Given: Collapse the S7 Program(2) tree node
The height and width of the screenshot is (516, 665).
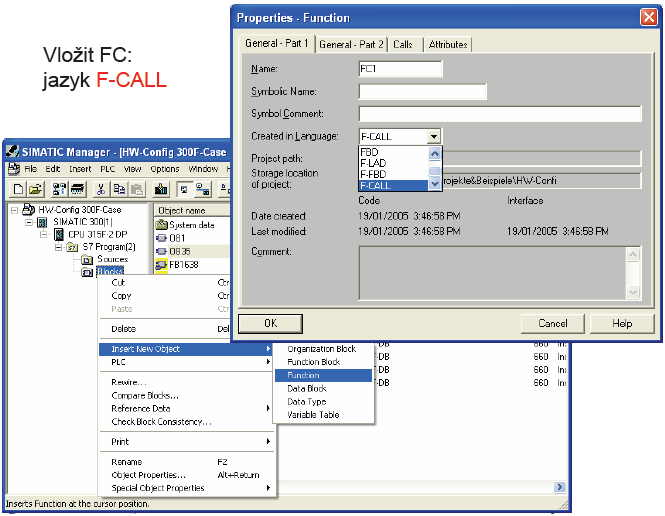Looking at the screenshot, I should (x=58, y=247).
